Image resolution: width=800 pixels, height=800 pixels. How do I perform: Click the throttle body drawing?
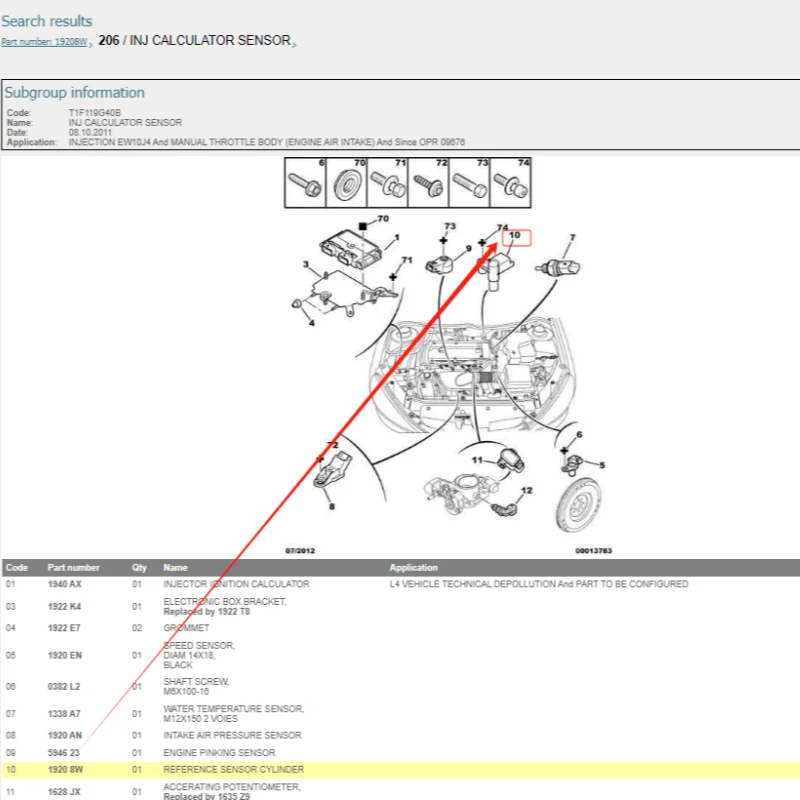pos(461,492)
